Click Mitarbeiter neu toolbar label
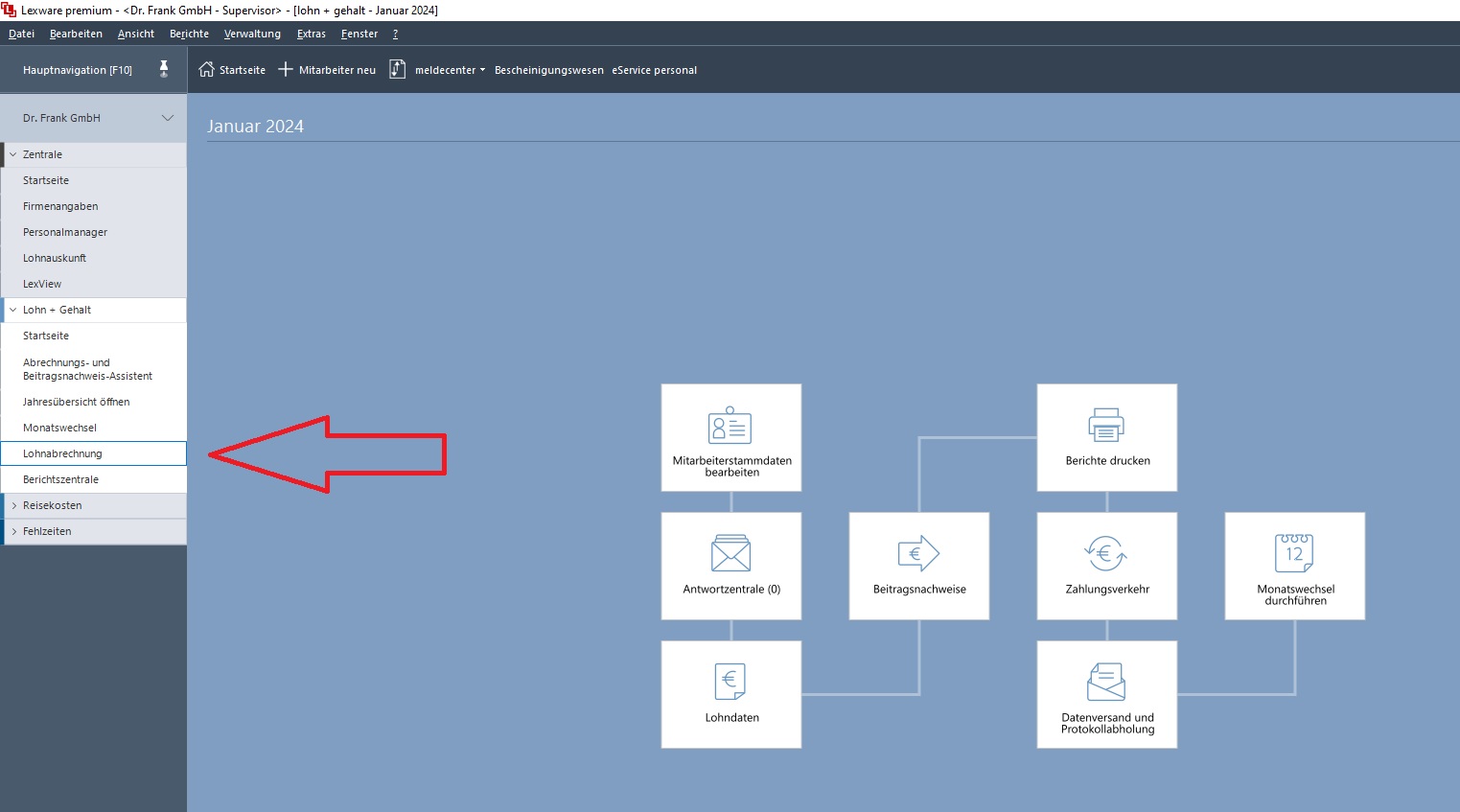This screenshot has width=1460, height=812. coord(337,70)
